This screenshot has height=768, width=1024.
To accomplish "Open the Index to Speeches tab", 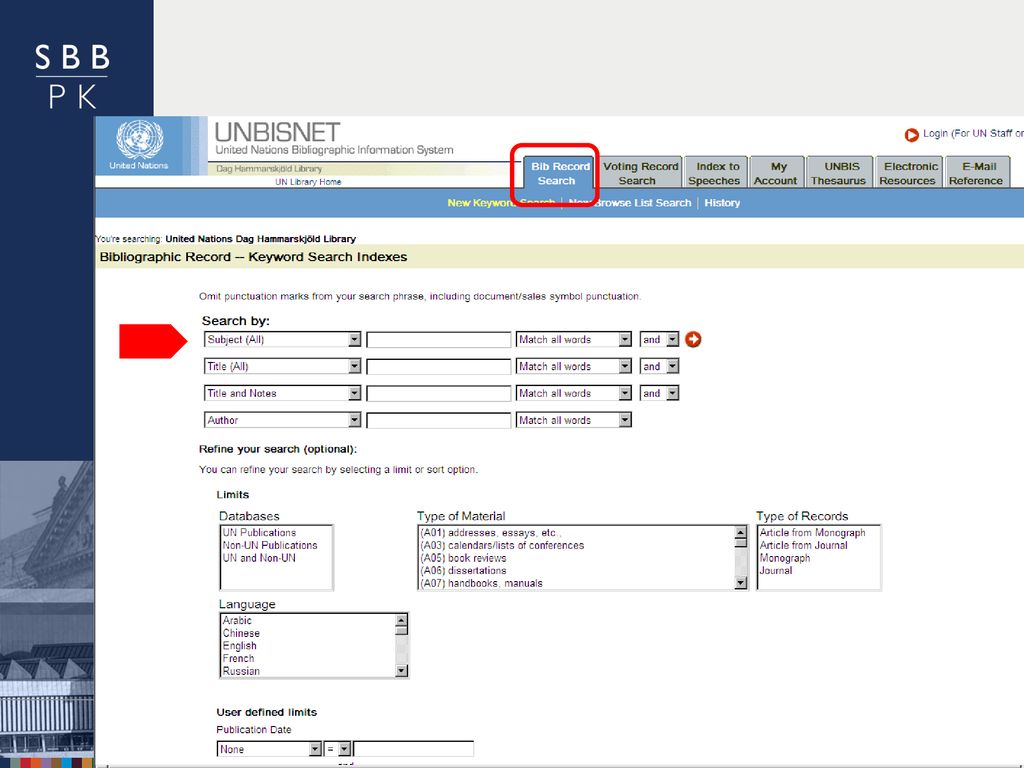I will pos(716,174).
